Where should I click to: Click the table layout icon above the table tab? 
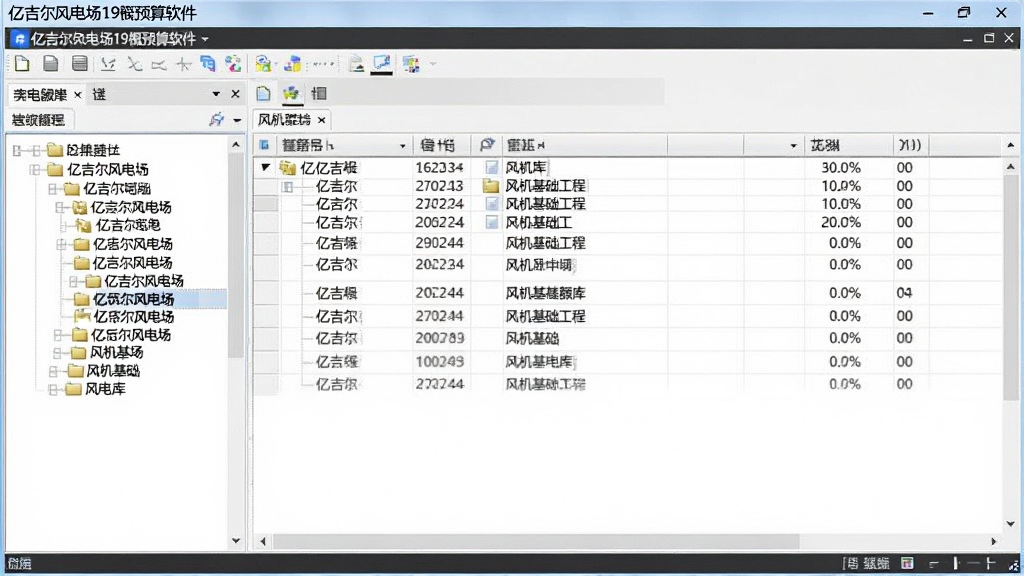(319, 93)
